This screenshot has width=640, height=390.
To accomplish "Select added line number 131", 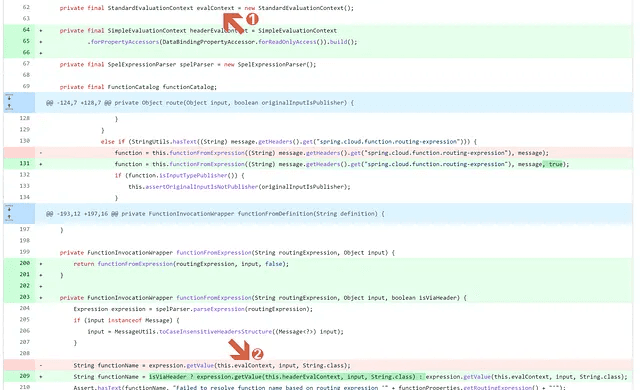I will coord(24,164).
